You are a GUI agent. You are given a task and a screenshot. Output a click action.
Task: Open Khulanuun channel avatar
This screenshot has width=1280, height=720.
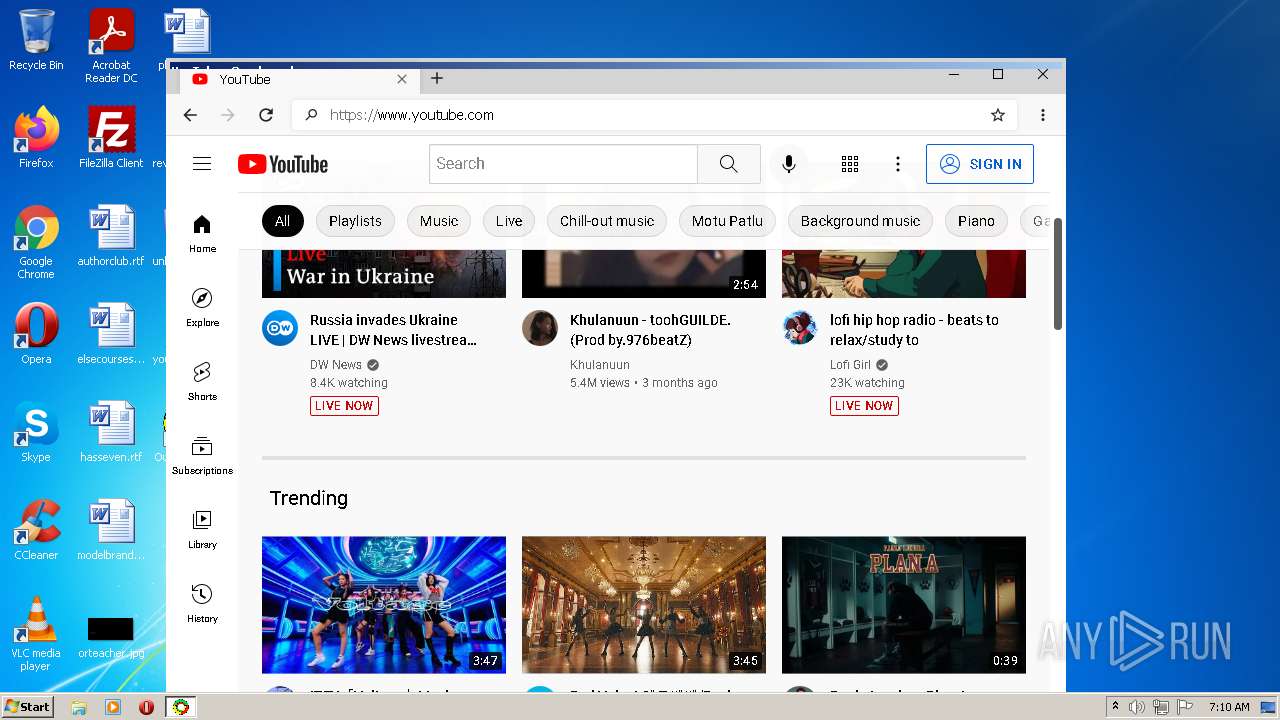click(540, 328)
